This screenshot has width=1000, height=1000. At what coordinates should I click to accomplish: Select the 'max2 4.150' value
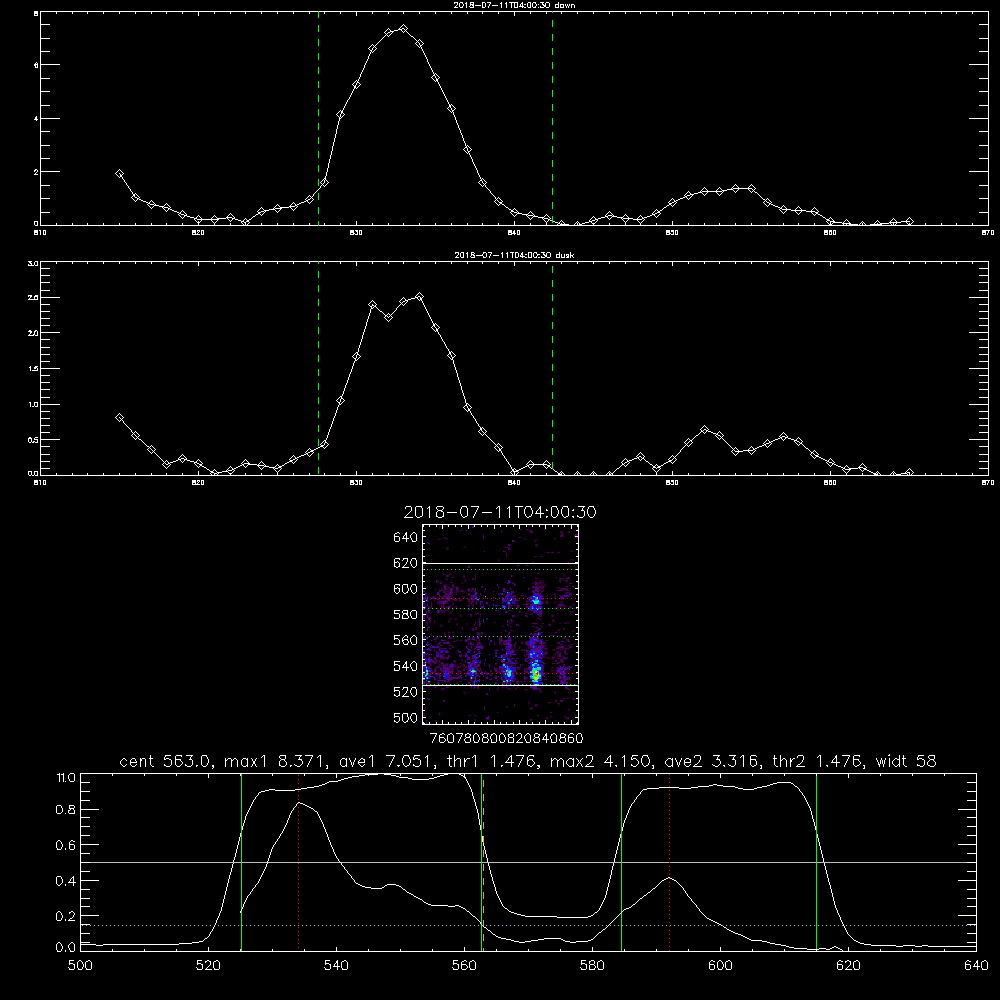(x=602, y=761)
